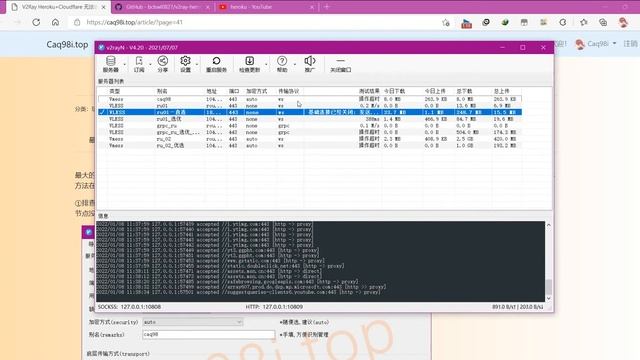Sort by Today Download (今日下载) column header
Image resolution: width=640 pixels, height=360 pixels.
click(394, 91)
